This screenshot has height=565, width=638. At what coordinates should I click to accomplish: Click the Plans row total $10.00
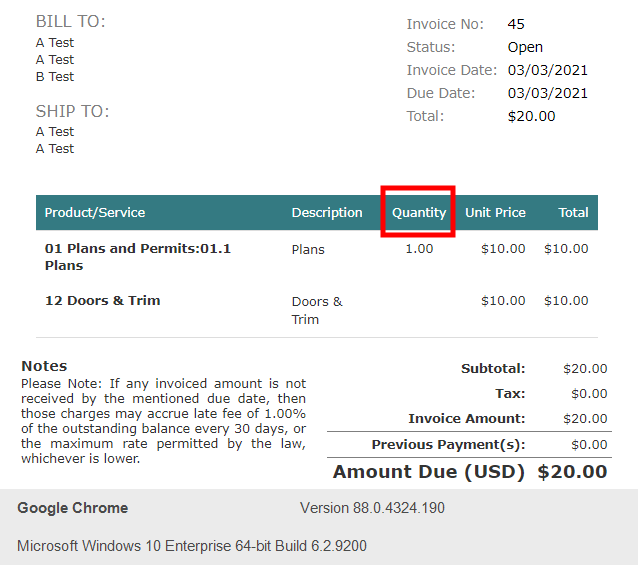tap(566, 249)
